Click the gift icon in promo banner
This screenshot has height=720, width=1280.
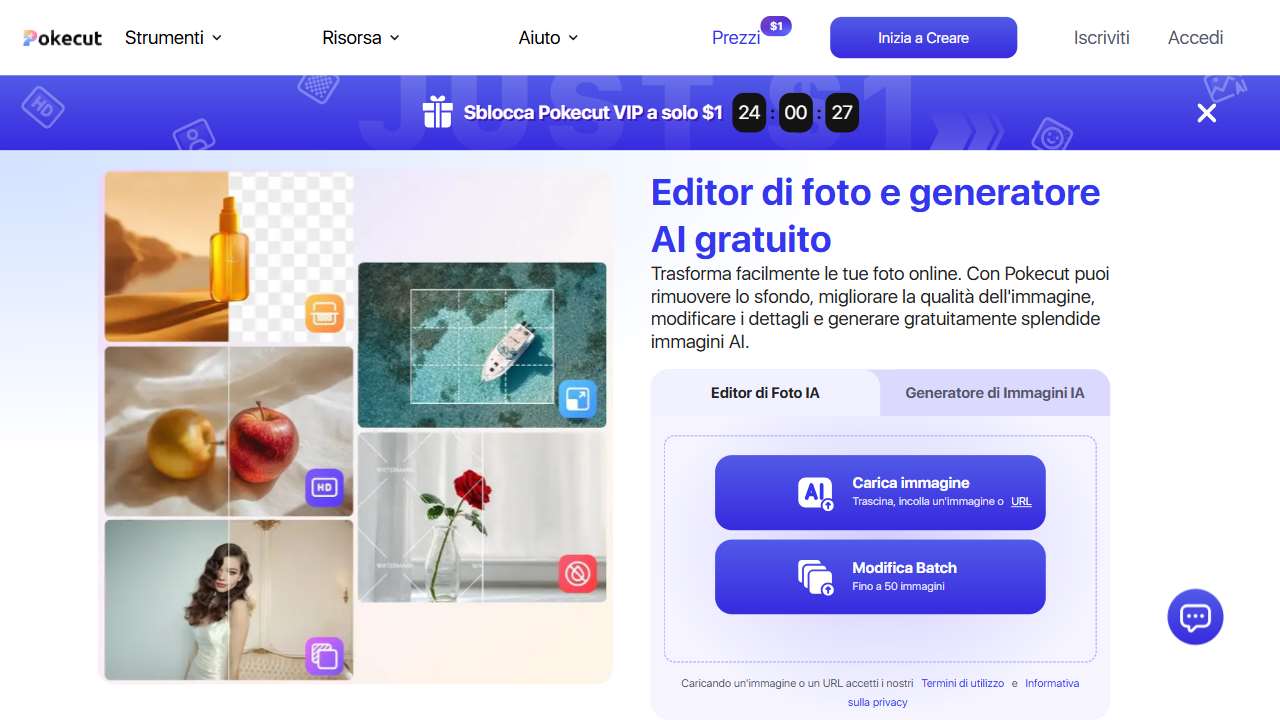click(437, 112)
